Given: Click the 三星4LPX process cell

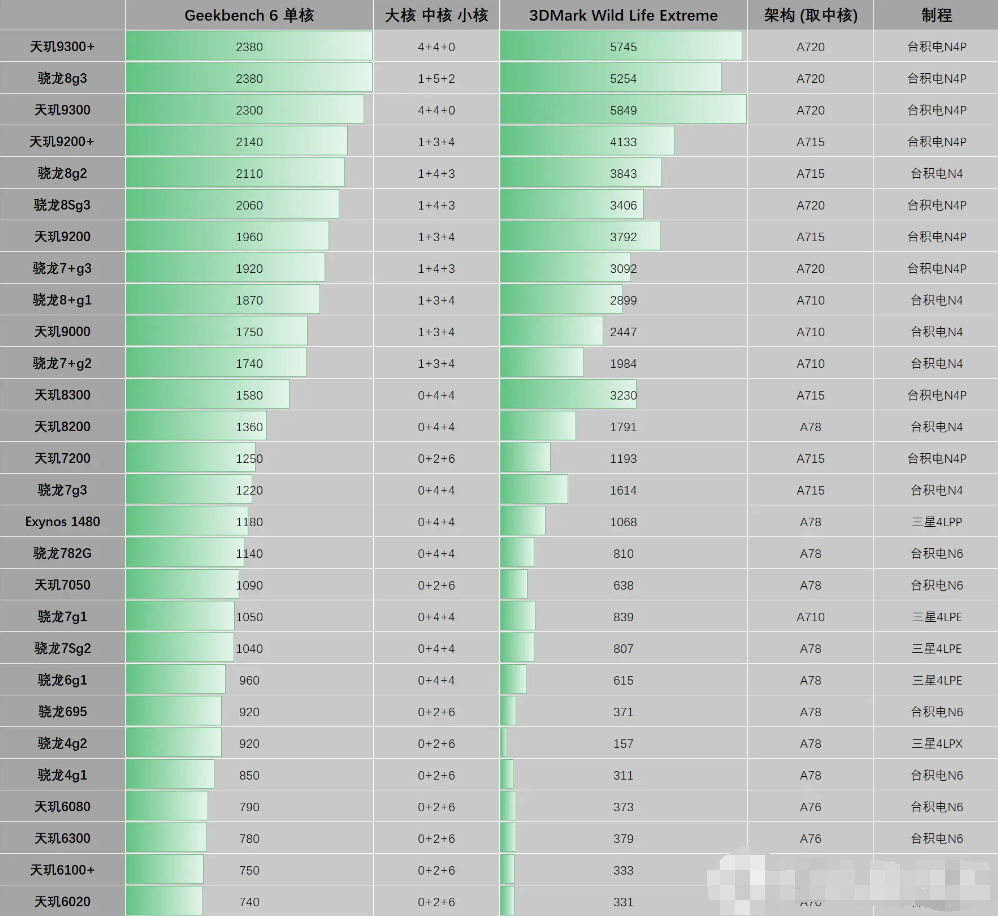Looking at the screenshot, I should click(936, 743).
